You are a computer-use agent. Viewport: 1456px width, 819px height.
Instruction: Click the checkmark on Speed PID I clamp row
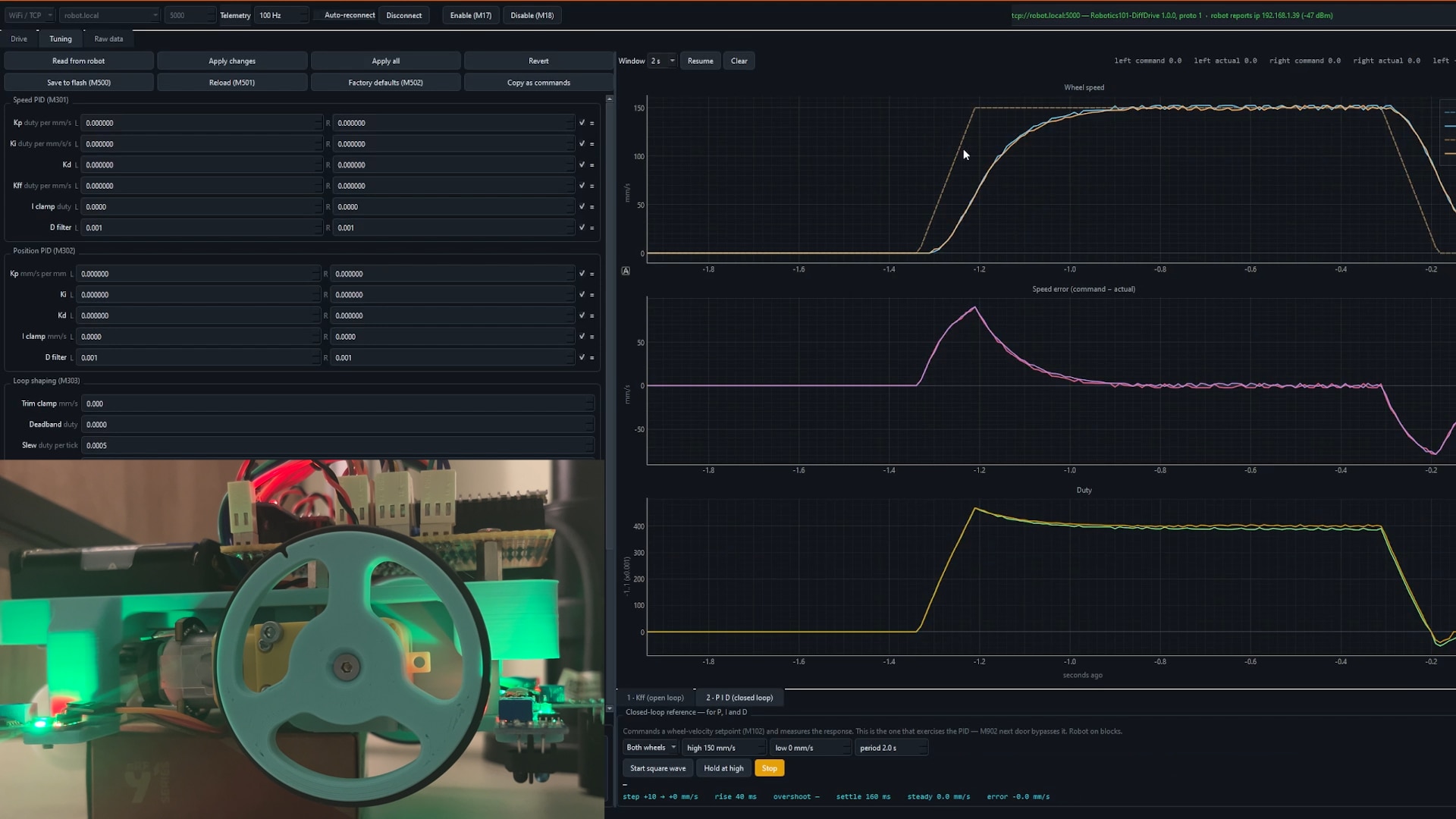click(582, 206)
